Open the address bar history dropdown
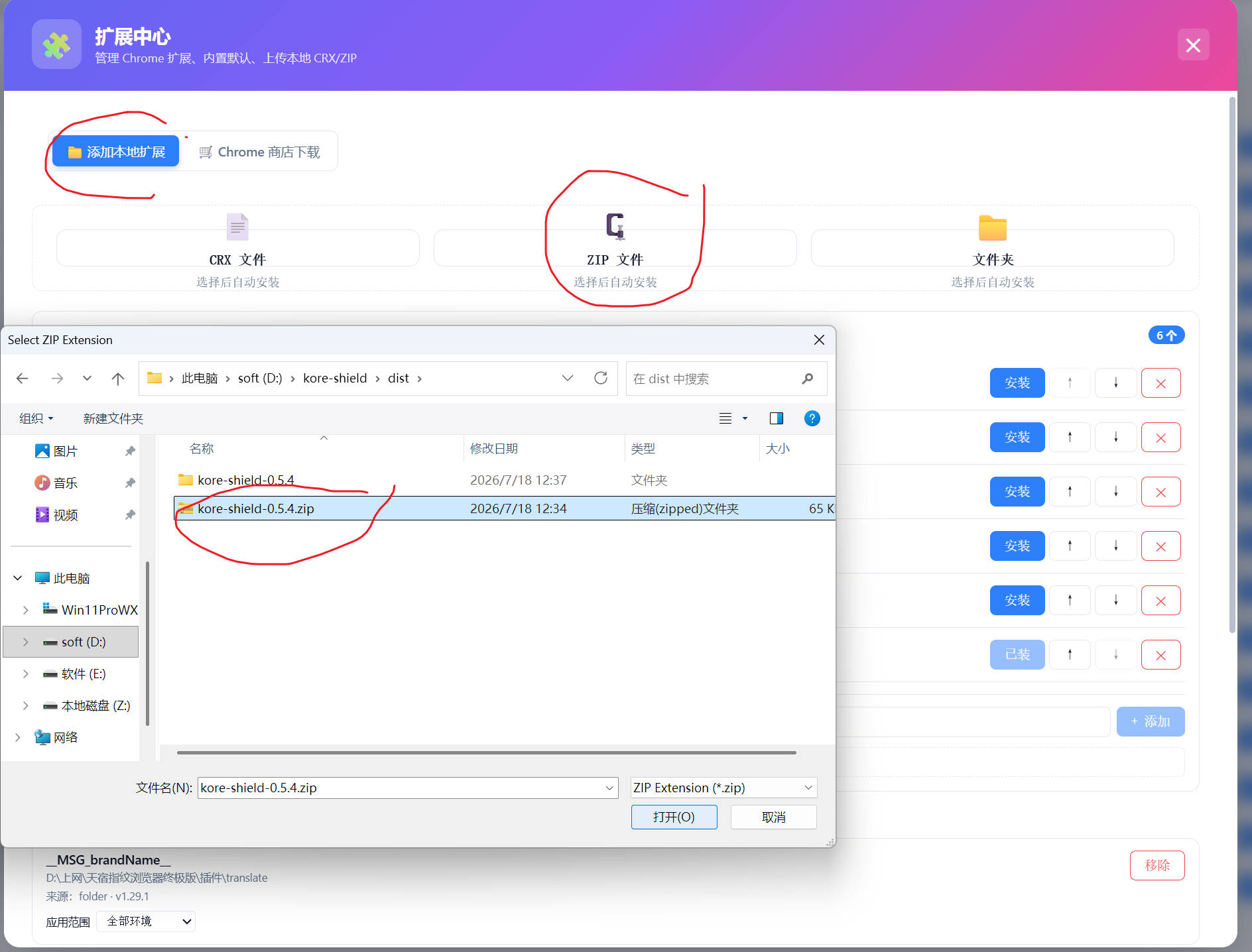This screenshot has width=1252, height=952. (567, 378)
